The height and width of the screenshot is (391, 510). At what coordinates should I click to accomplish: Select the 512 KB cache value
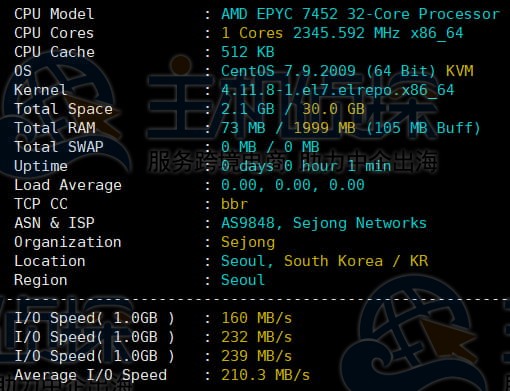[248, 52]
